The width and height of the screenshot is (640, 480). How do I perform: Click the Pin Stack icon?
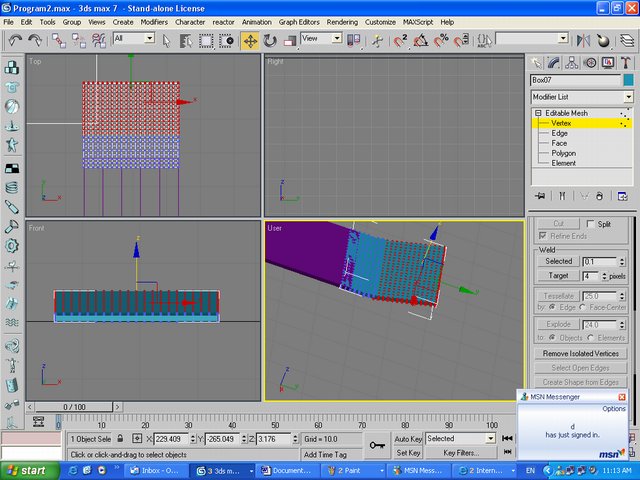540,196
